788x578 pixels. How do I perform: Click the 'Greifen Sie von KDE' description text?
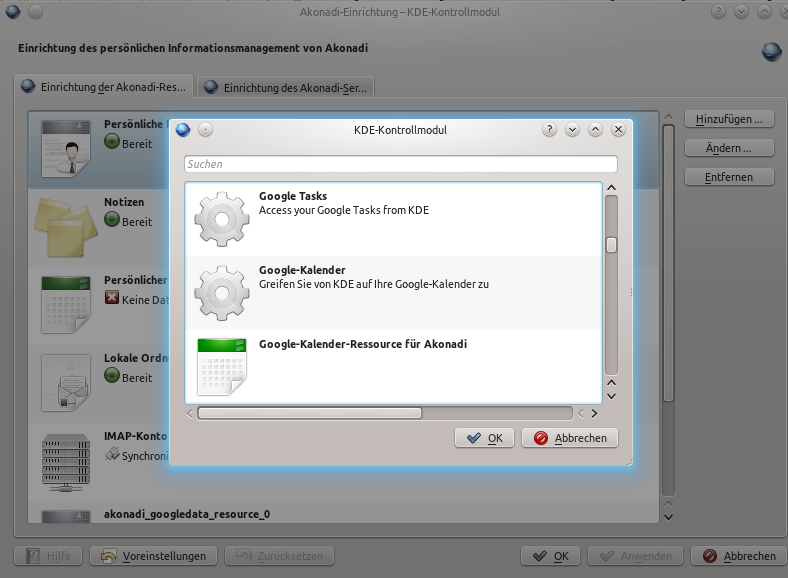(x=374, y=284)
